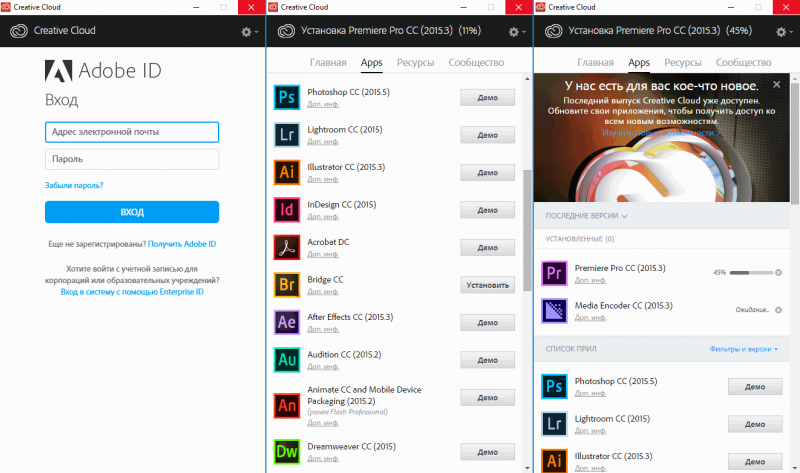Click the Illustrator CC icon in right window

(554, 460)
